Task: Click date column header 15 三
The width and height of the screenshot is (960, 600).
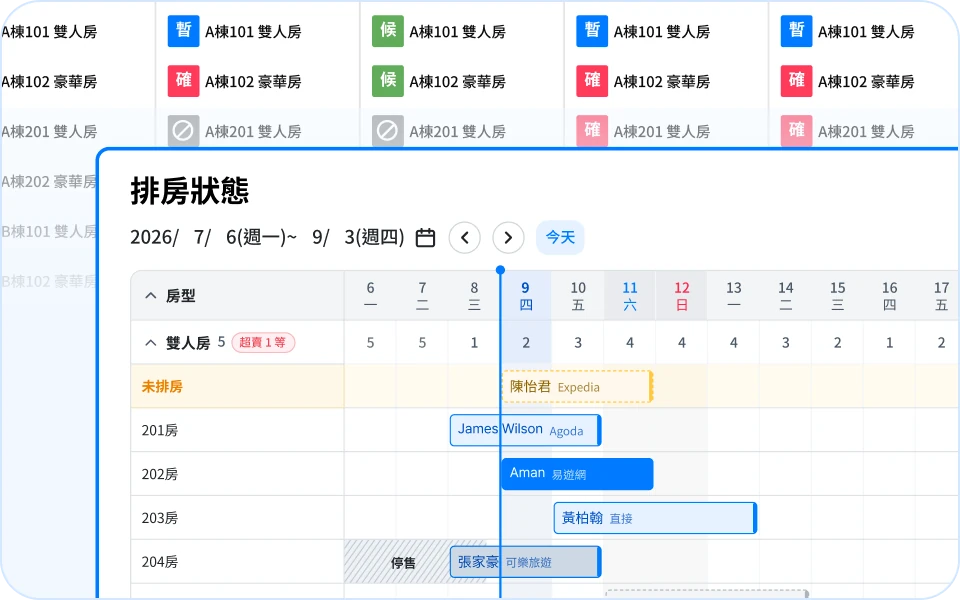Action: click(838, 295)
